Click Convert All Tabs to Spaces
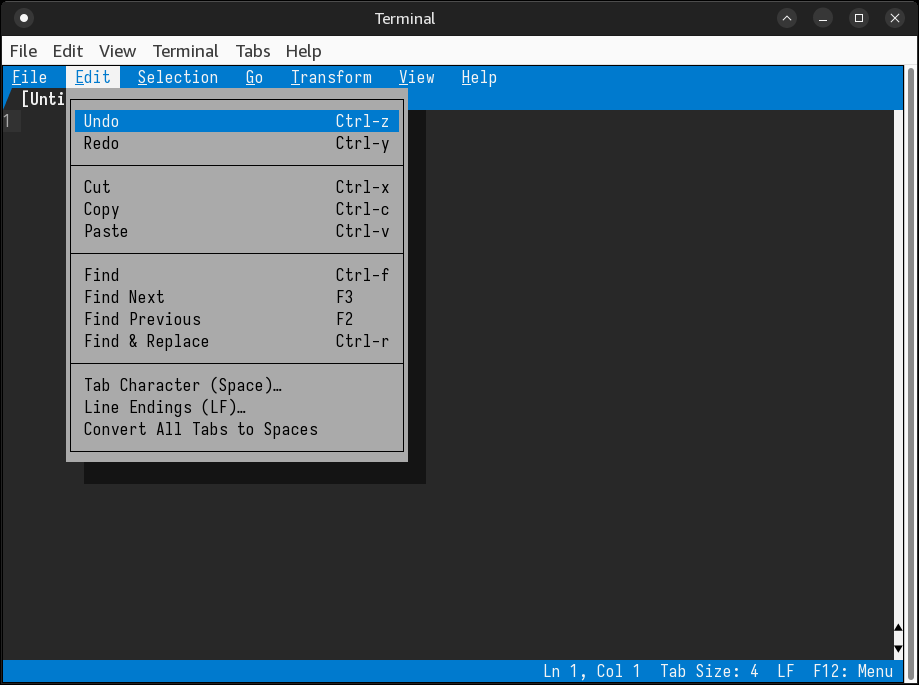The width and height of the screenshot is (919, 685). coord(201,429)
